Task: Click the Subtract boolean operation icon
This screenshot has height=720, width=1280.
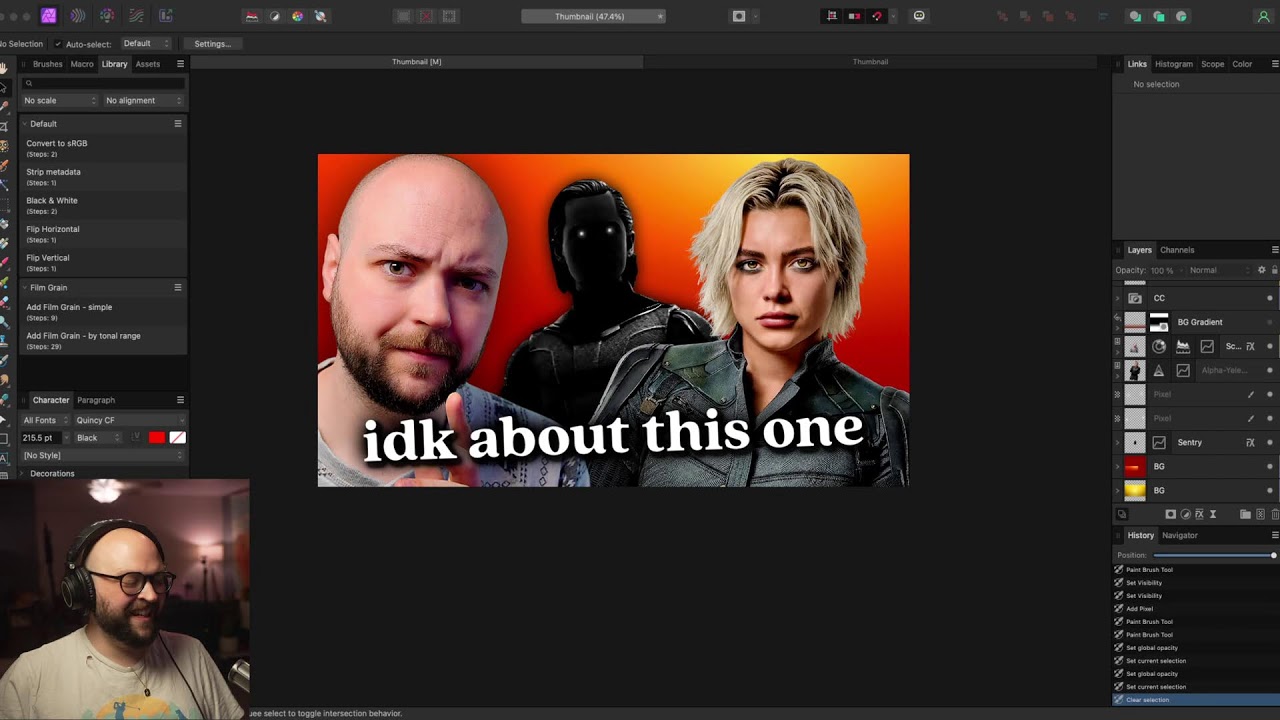Action: [1158, 16]
